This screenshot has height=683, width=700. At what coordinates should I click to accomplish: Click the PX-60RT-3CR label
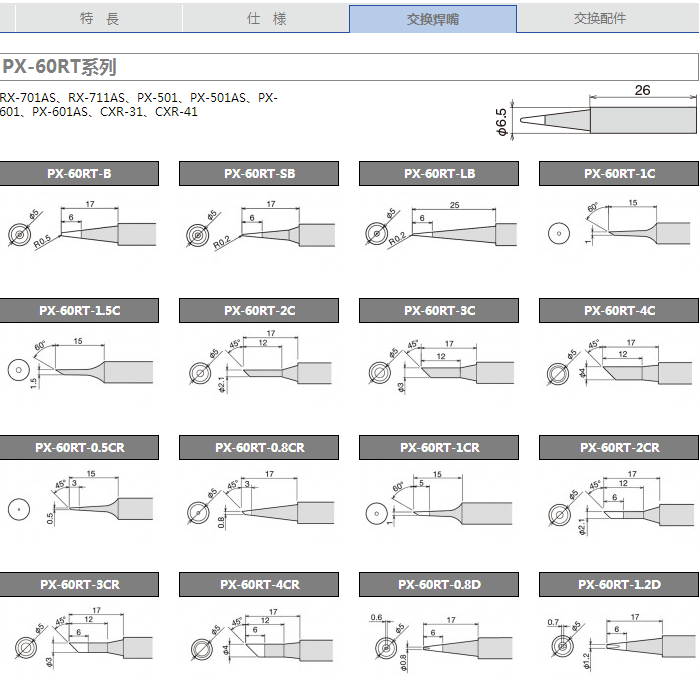pos(79,585)
